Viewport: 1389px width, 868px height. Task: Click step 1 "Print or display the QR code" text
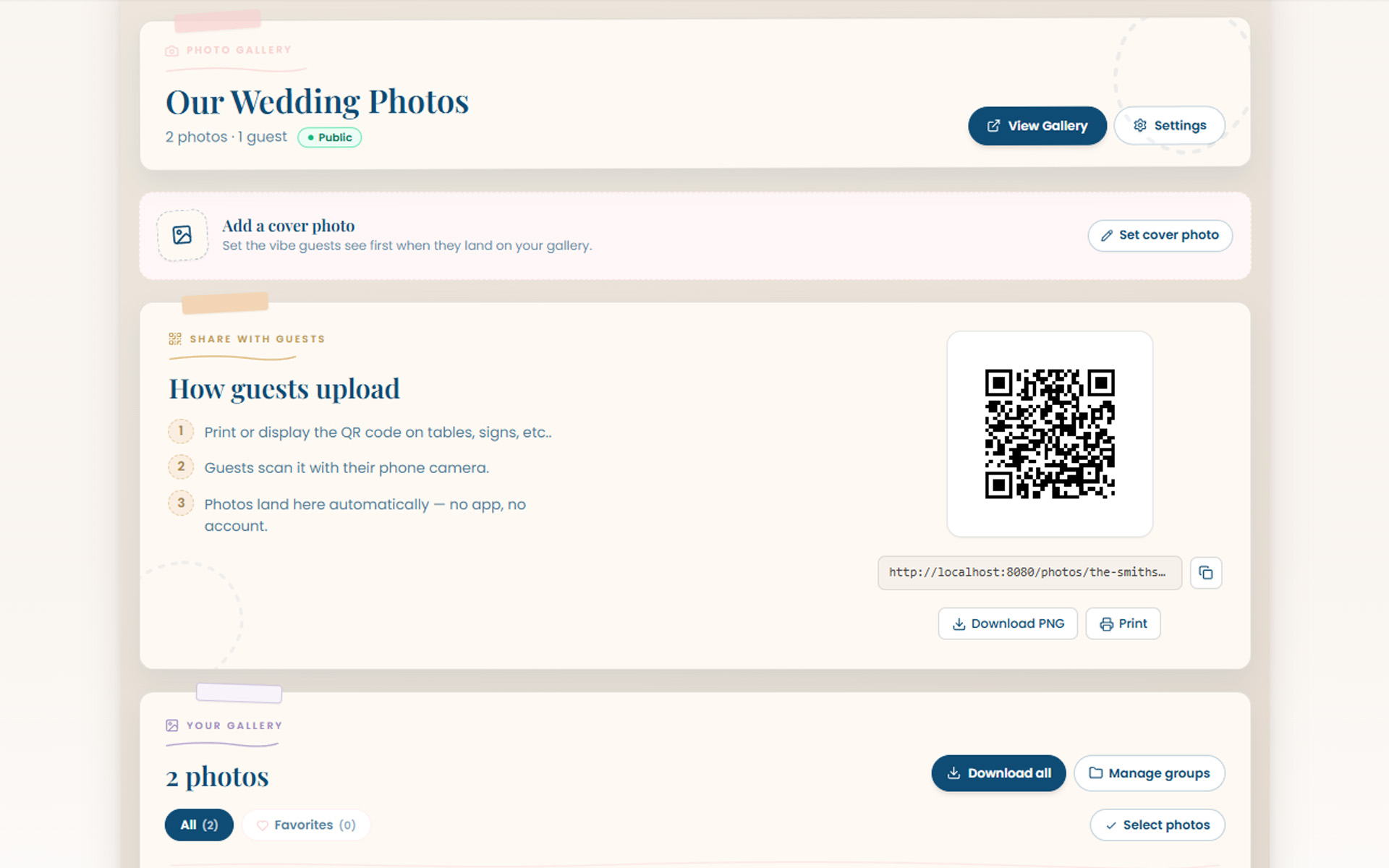tap(378, 433)
